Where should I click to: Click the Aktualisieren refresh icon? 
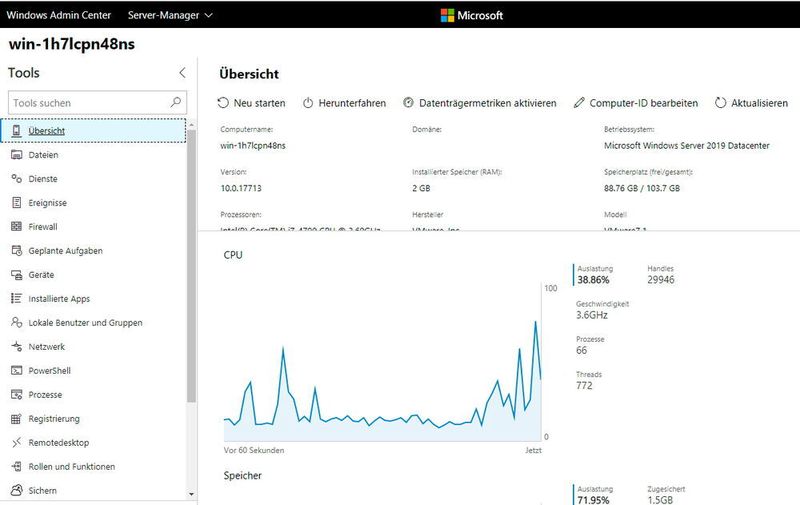(720, 103)
